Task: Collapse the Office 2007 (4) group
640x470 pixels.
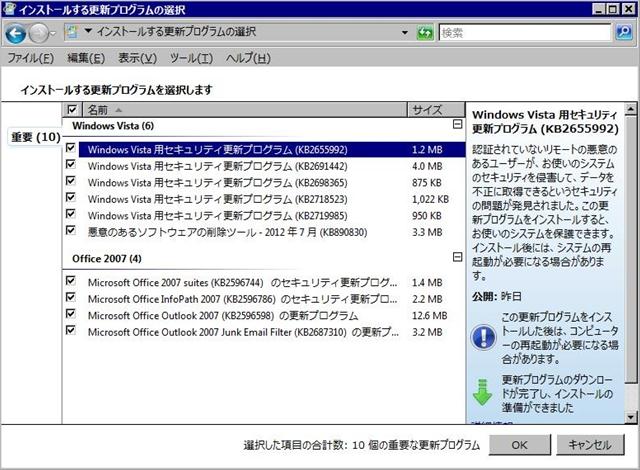Action: click(458, 257)
